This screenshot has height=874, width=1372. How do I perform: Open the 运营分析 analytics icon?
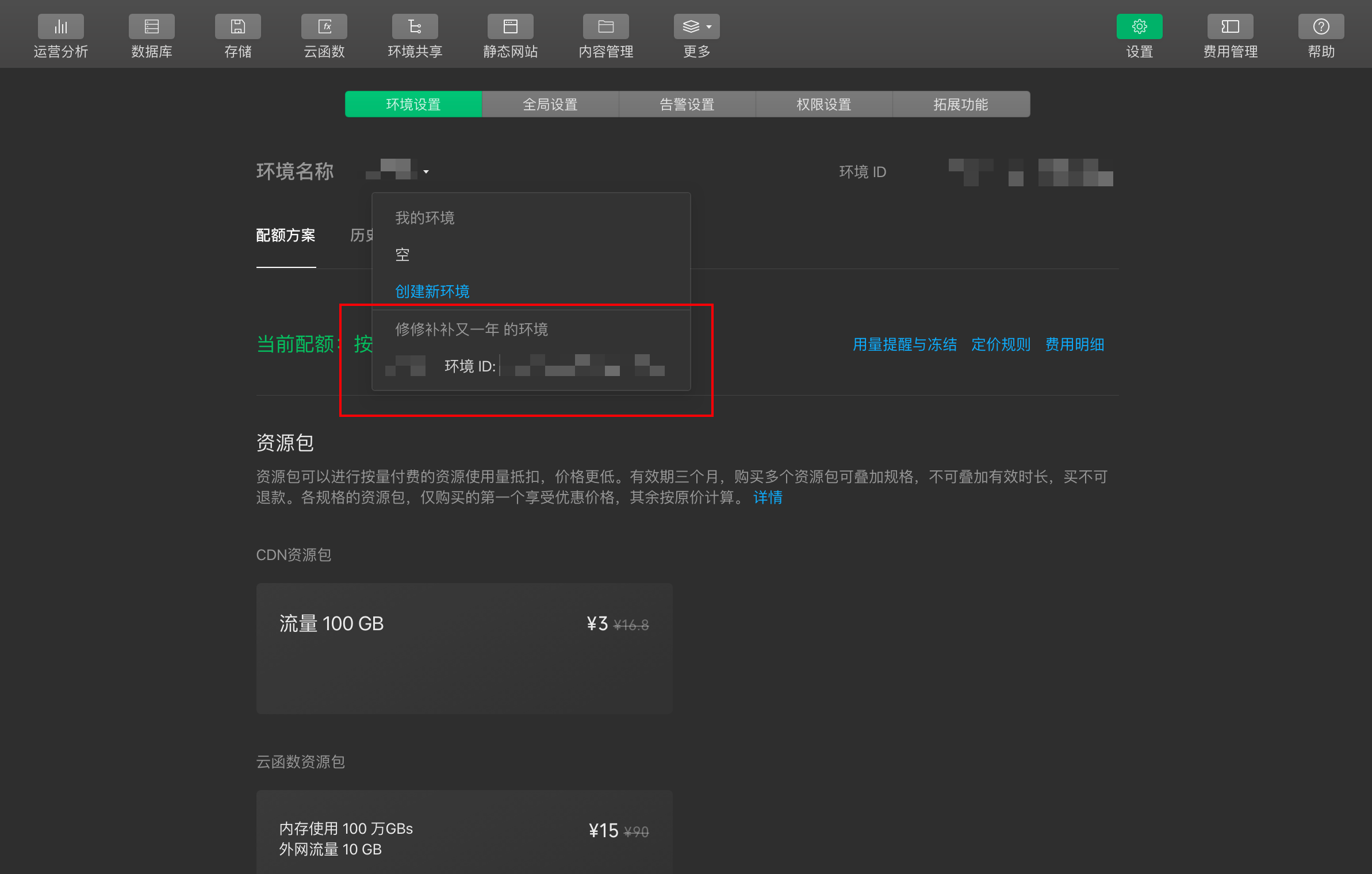coord(60,27)
